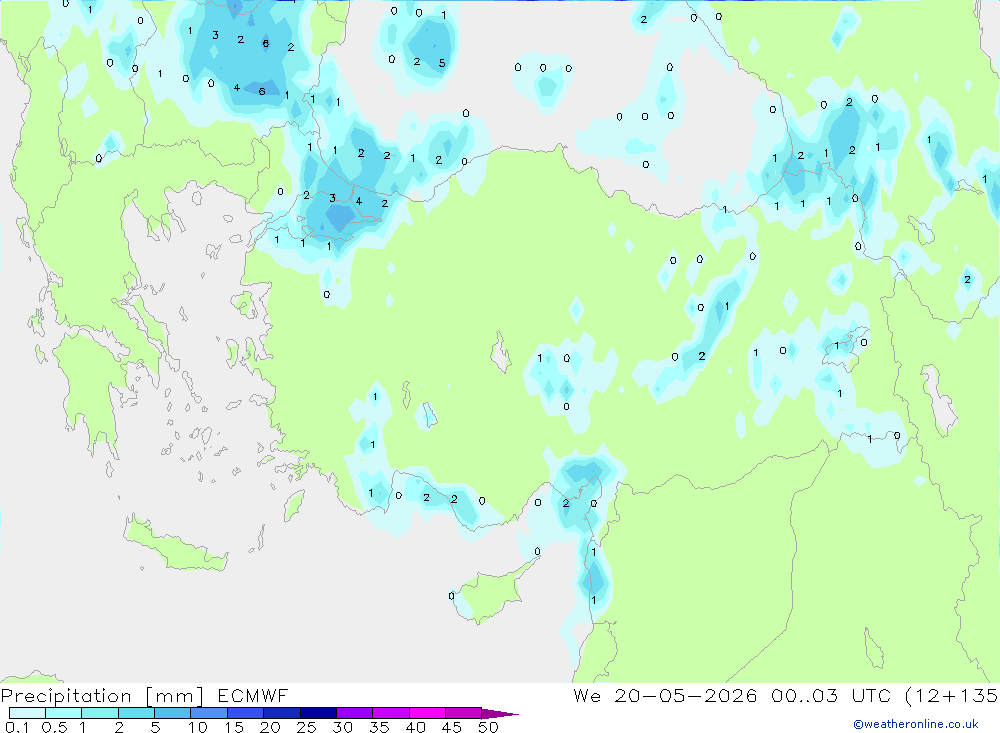
Task: Click the '15' legend scale label
Action: click(234, 727)
